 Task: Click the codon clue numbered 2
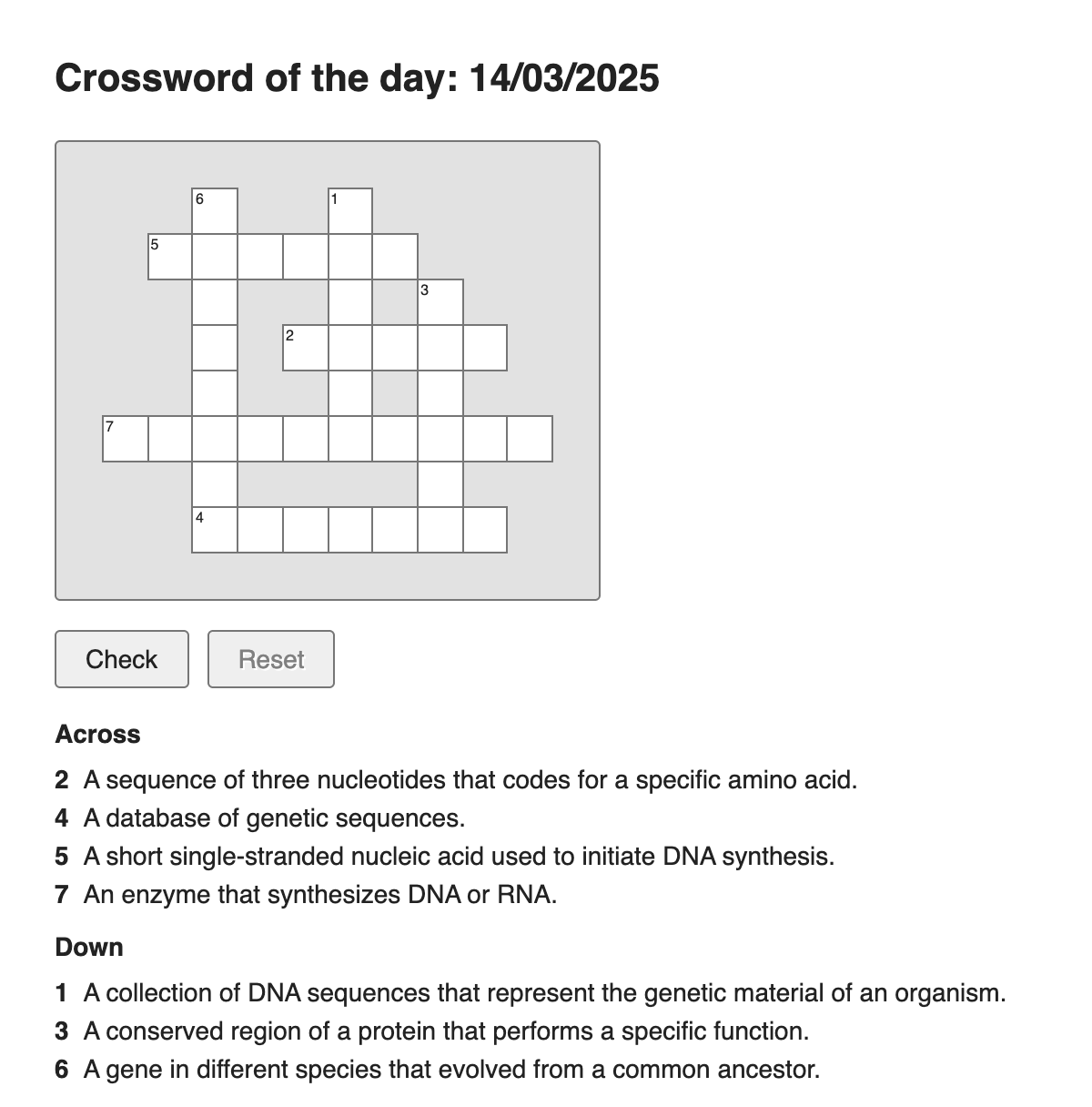click(456, 780)
